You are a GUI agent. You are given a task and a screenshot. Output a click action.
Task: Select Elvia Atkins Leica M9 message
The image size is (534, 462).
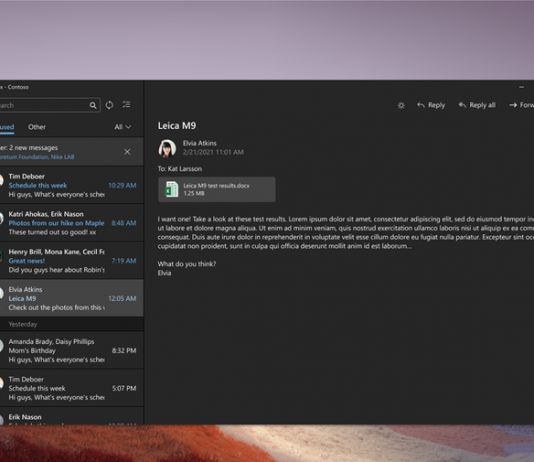point(72,298)
